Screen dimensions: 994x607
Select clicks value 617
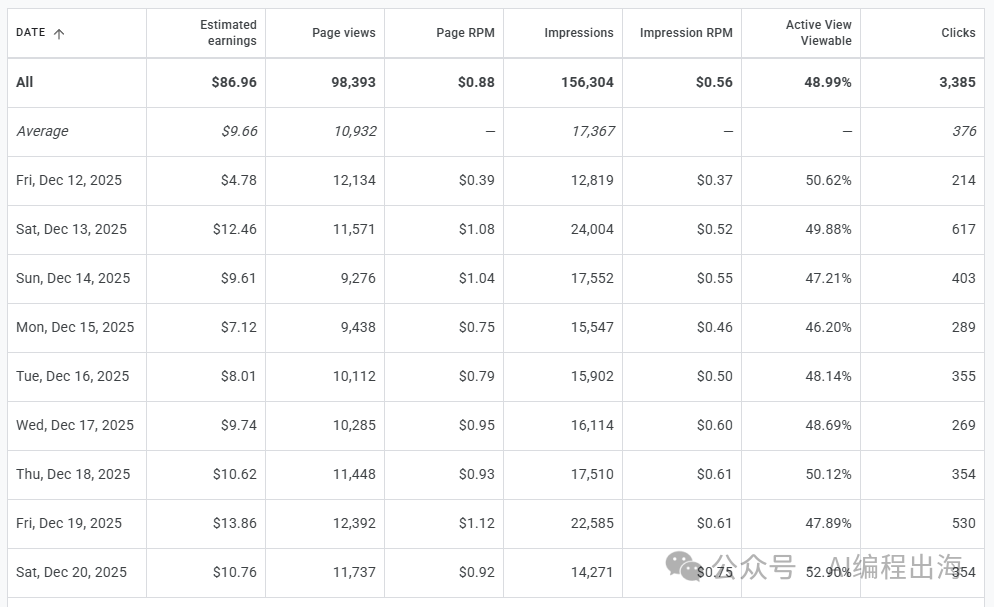tap(964, 229)
